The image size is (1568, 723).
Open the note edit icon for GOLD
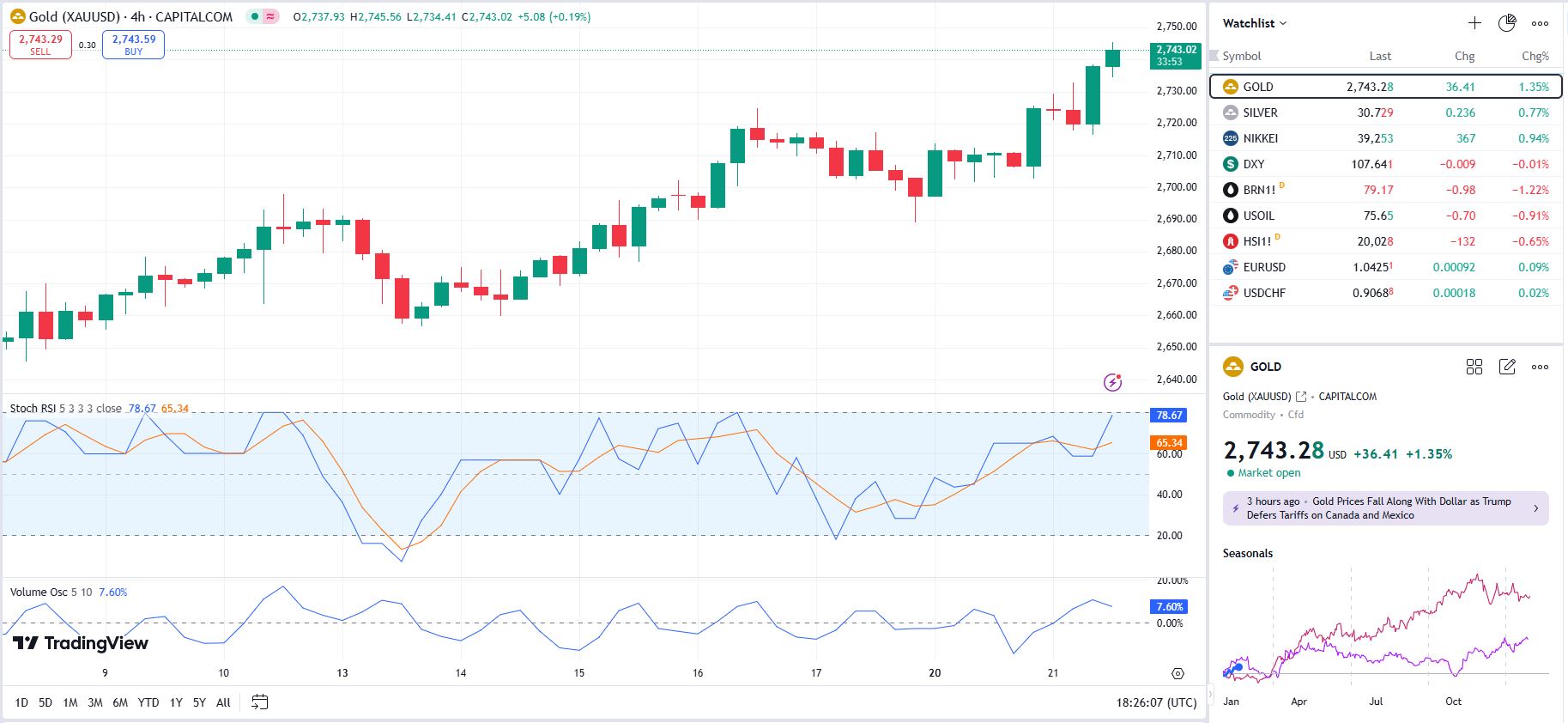tap(1507, 367)
